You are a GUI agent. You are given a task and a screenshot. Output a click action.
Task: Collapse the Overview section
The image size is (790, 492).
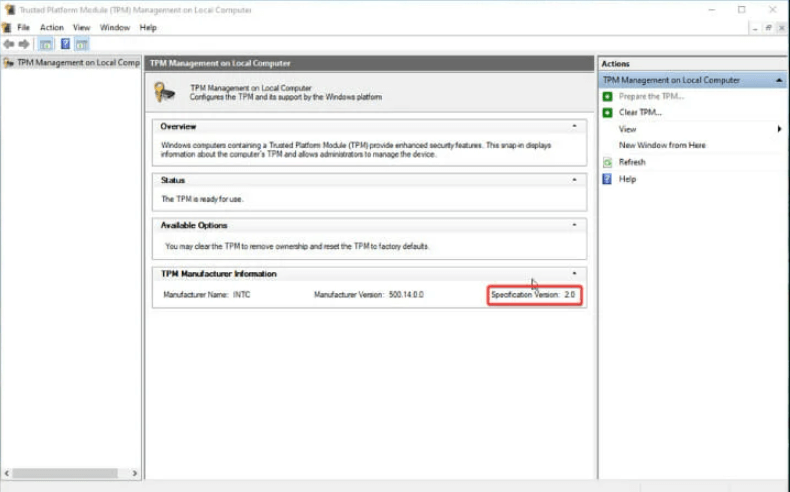(574, 126)
